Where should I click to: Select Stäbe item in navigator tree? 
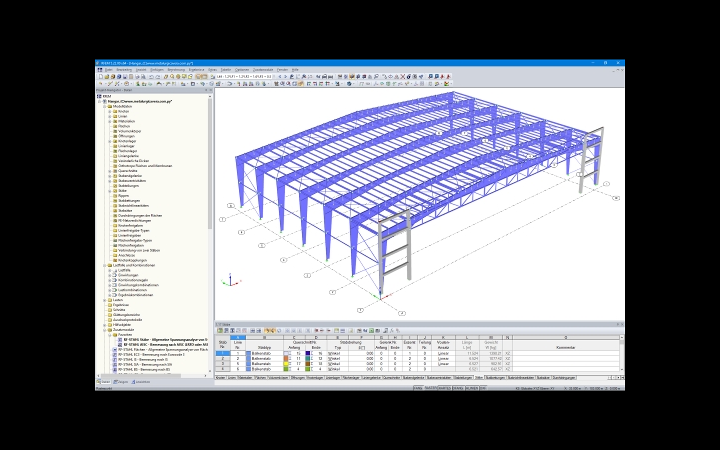(122, 191)
